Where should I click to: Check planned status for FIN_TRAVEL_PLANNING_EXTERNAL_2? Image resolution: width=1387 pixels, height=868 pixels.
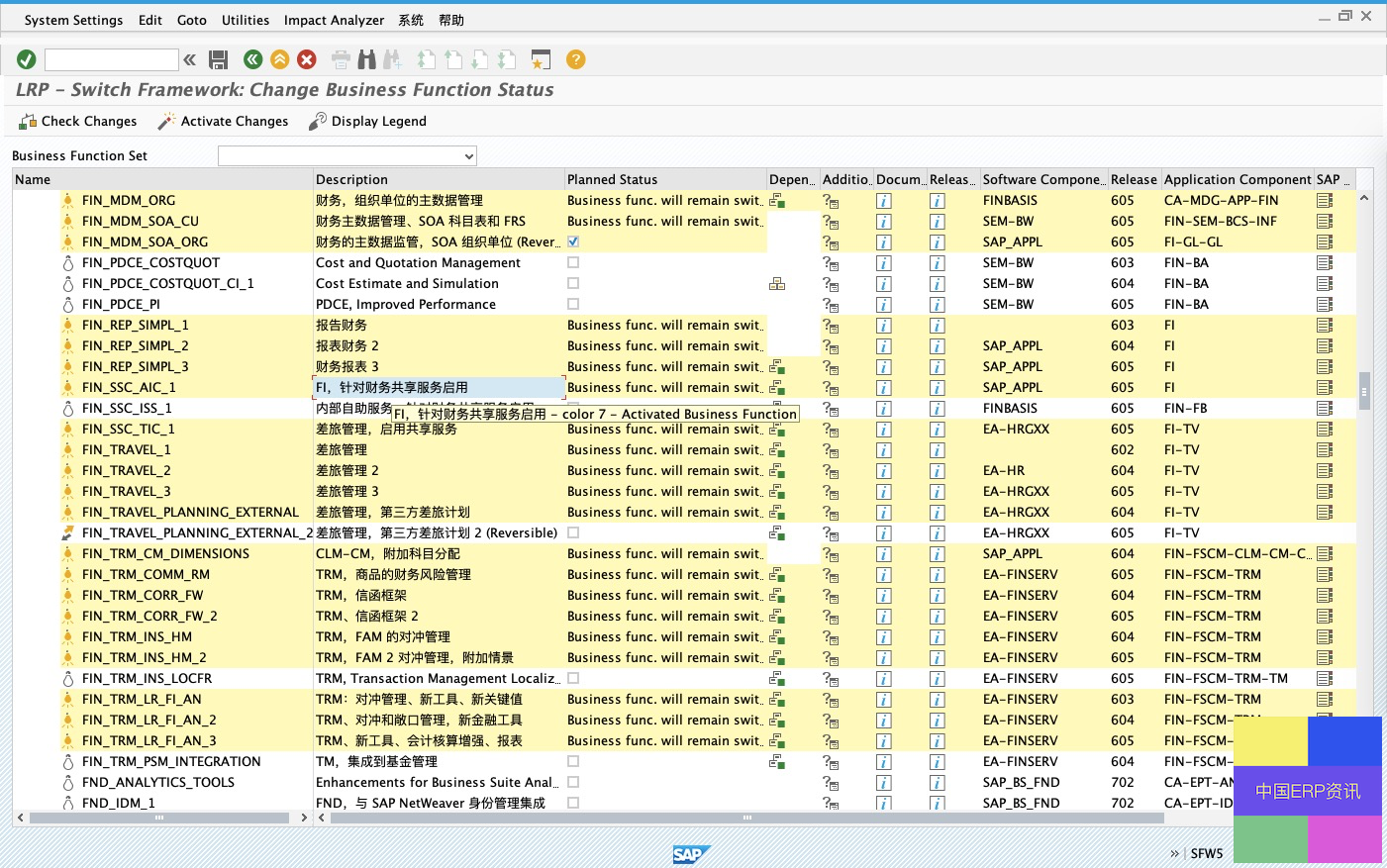573,532
